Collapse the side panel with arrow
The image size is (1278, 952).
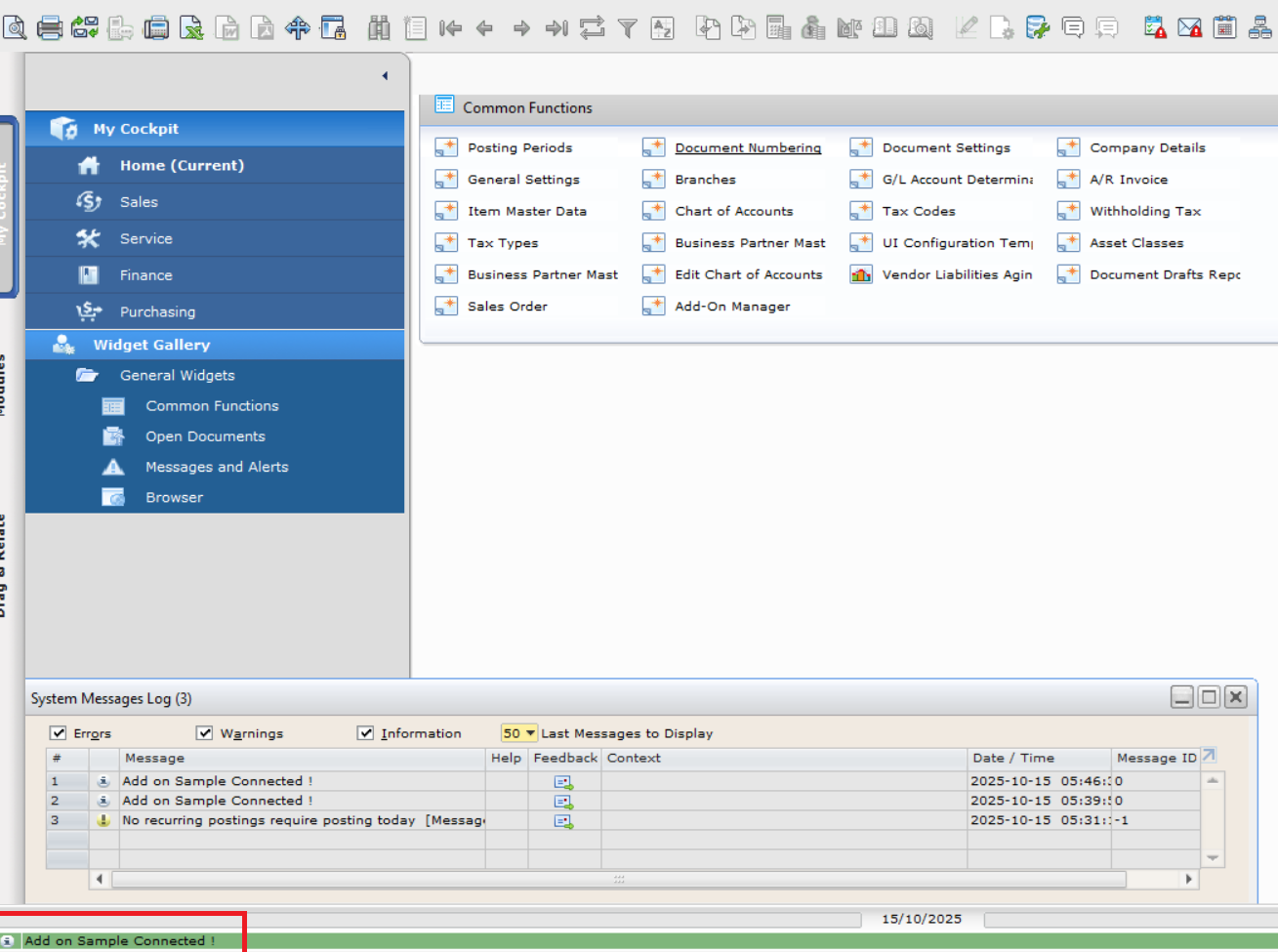pos(385,76)
